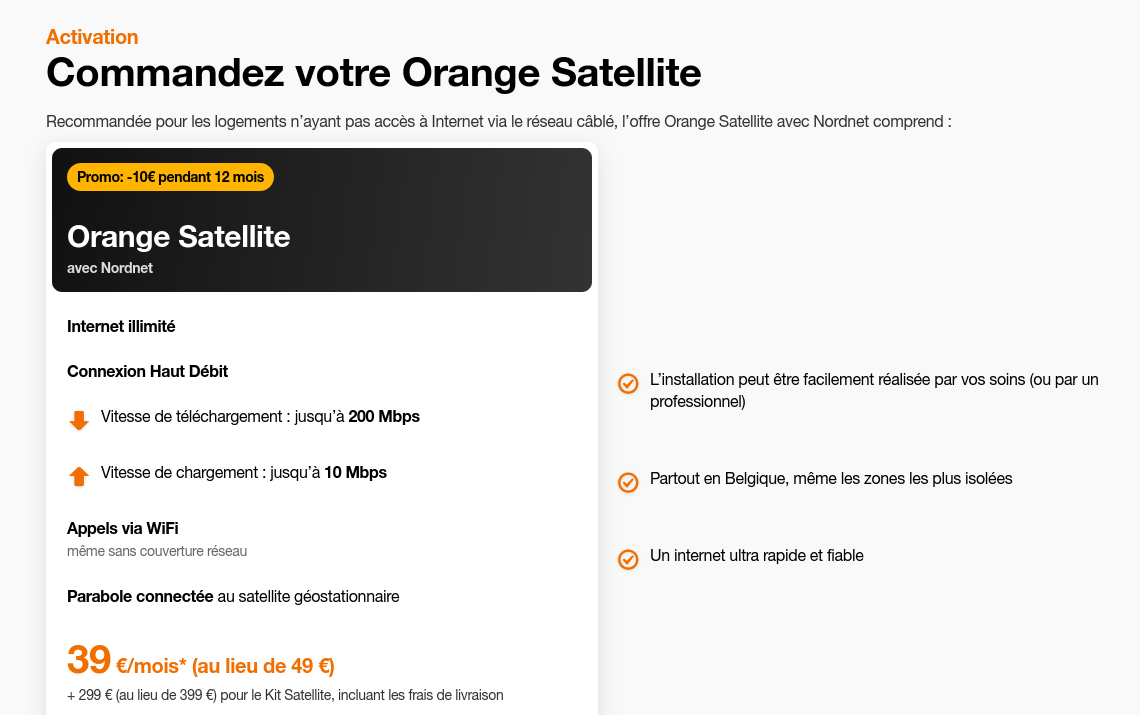Click the yellow Promo -10€ badge
This screenshot has width=1140, height=715.
point(170,177)
